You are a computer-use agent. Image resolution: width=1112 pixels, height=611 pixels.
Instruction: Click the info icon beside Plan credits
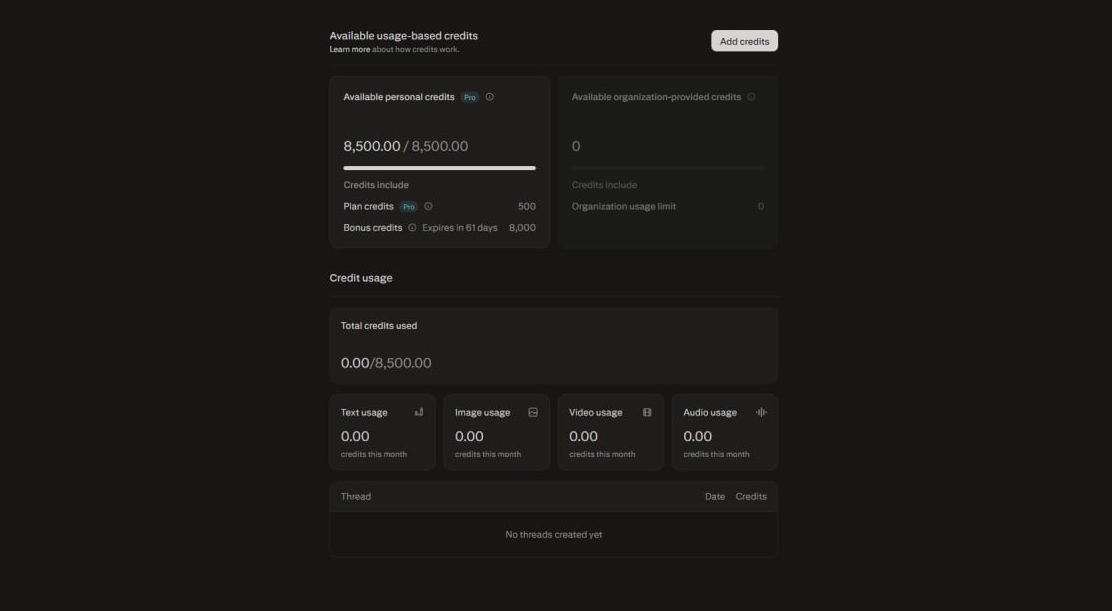(x=428, y=206)
